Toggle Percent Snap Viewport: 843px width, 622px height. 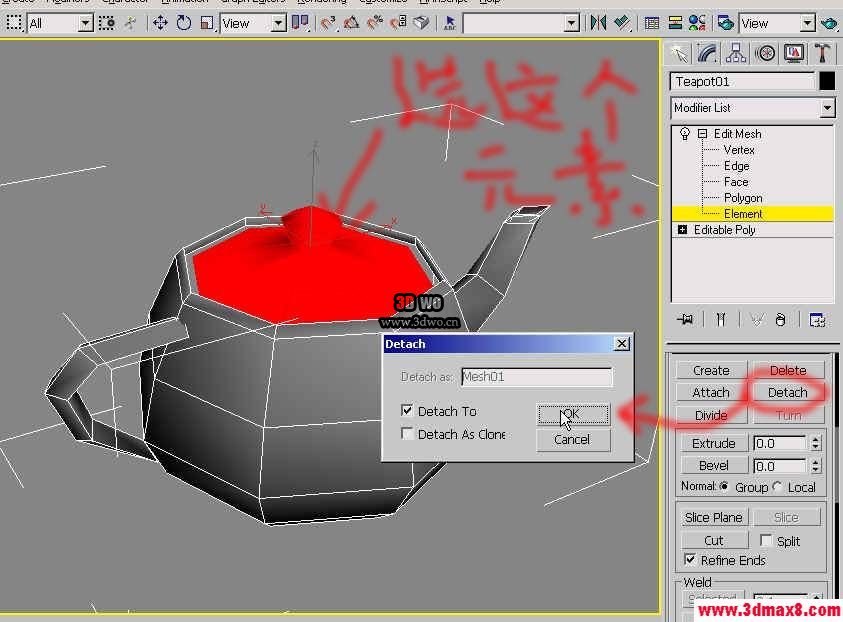point(375,23)
